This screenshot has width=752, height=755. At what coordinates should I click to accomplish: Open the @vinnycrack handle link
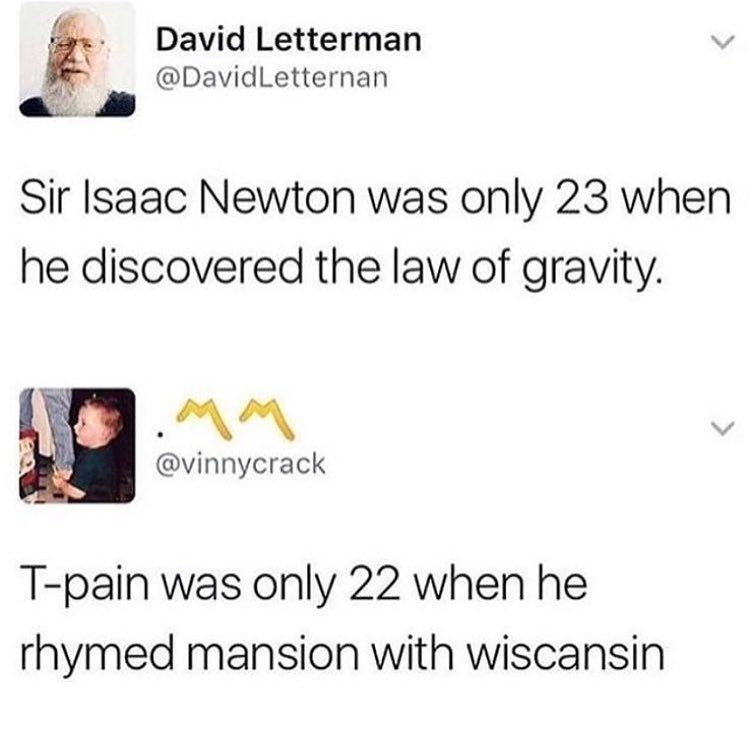coord(240,465)
